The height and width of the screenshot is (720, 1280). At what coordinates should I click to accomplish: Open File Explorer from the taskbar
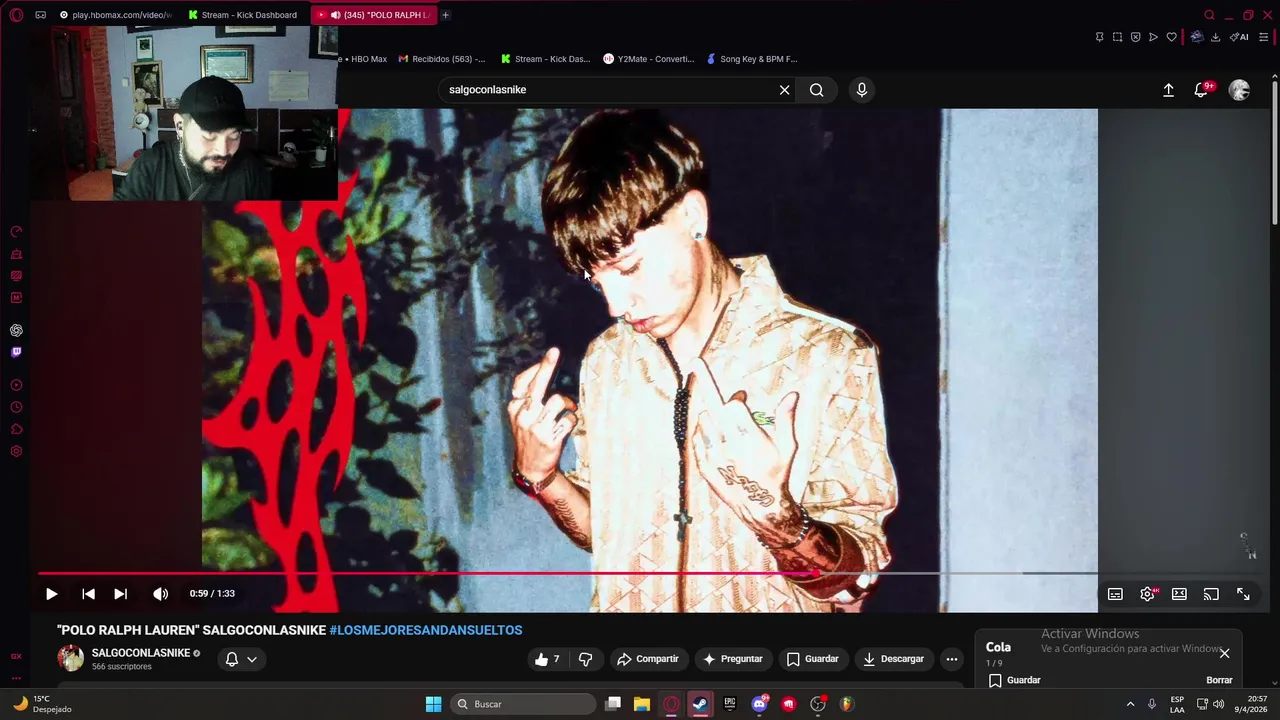(641, 704)
